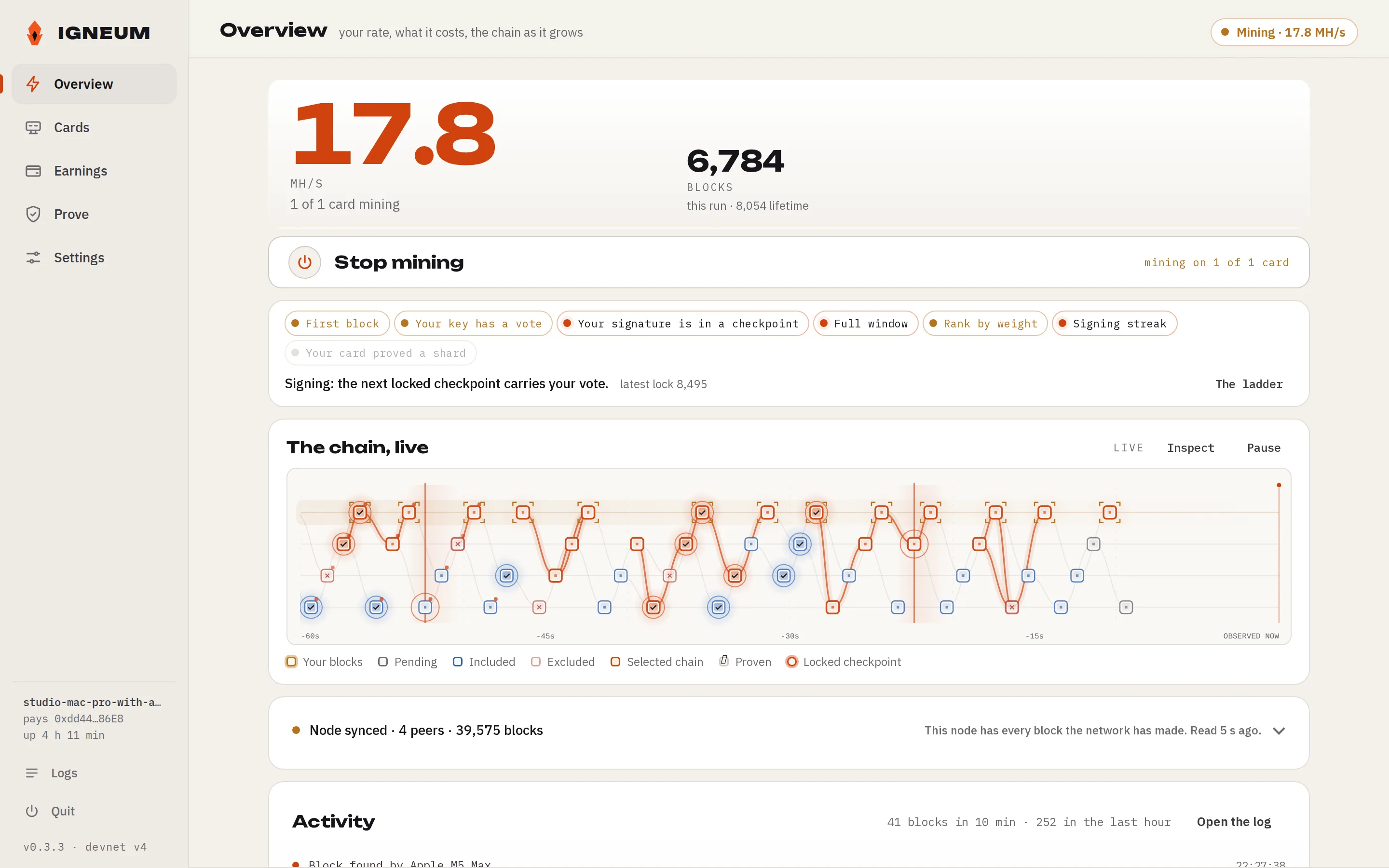Click Stop mining button label

click(x=399, y=262)
